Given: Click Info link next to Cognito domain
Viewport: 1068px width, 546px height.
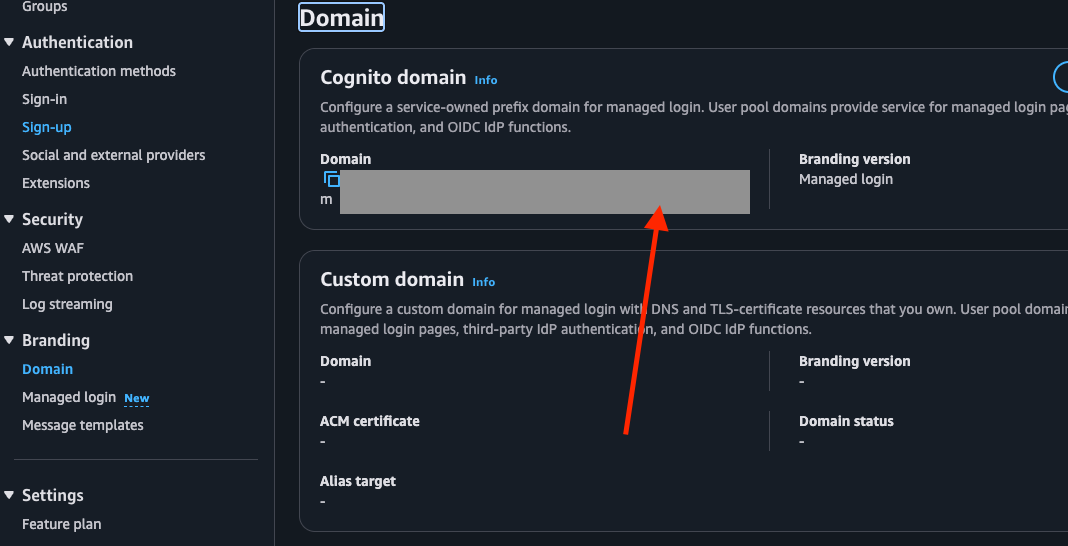Looking at the screenshot, I should [485, 80].
